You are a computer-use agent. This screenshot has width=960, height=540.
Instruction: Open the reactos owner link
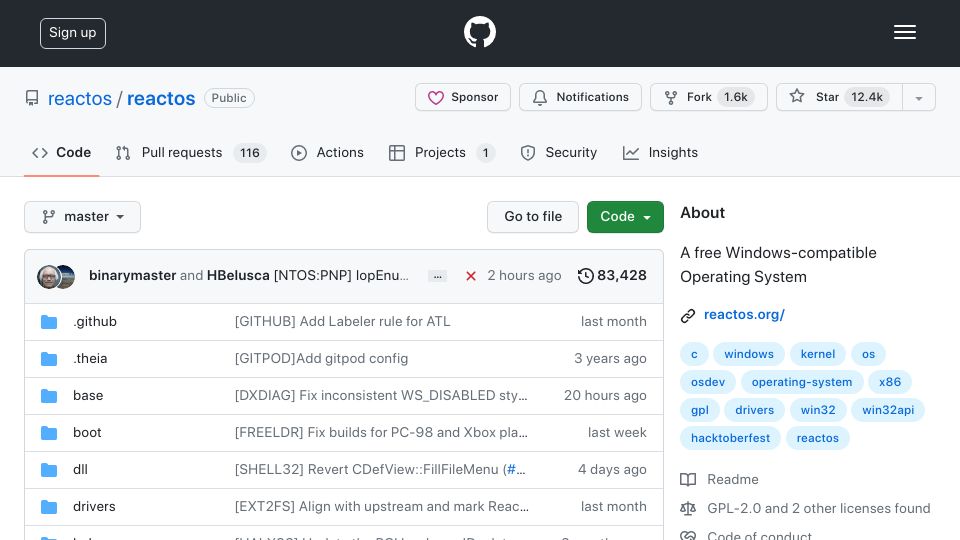pos(80,99)
